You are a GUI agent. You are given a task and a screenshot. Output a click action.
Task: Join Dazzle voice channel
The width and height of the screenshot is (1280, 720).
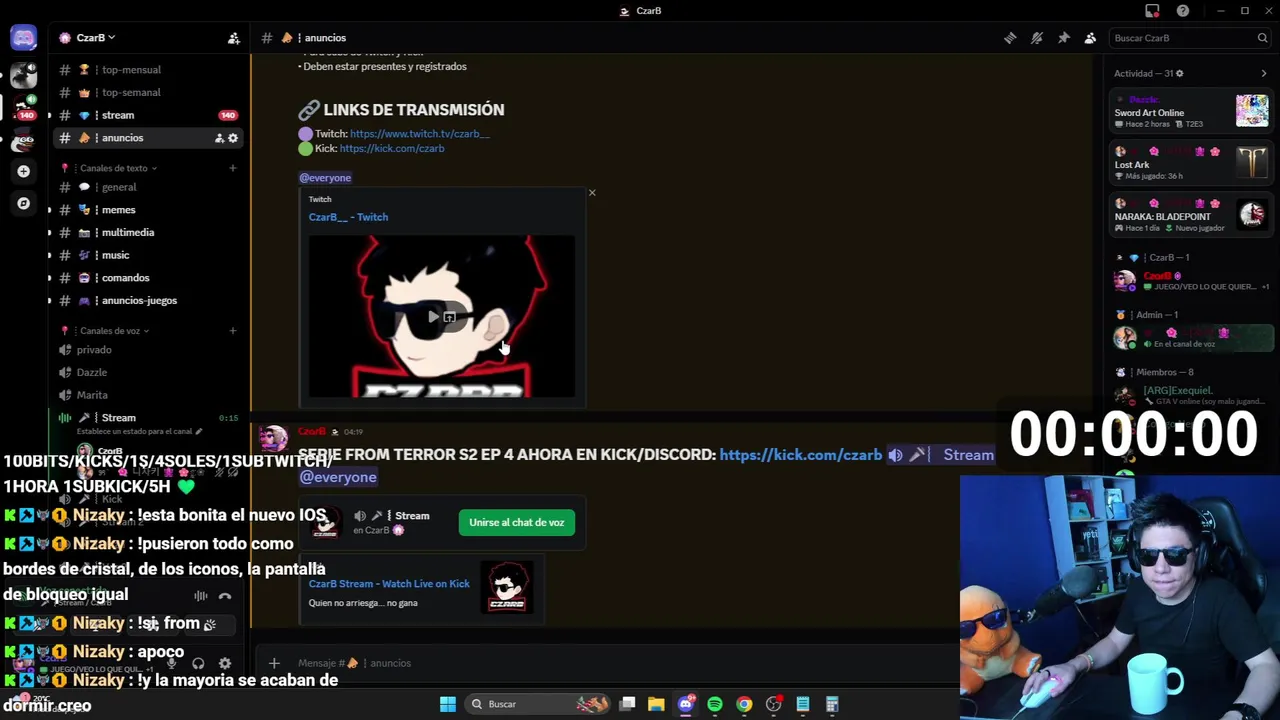coord(148,372)
